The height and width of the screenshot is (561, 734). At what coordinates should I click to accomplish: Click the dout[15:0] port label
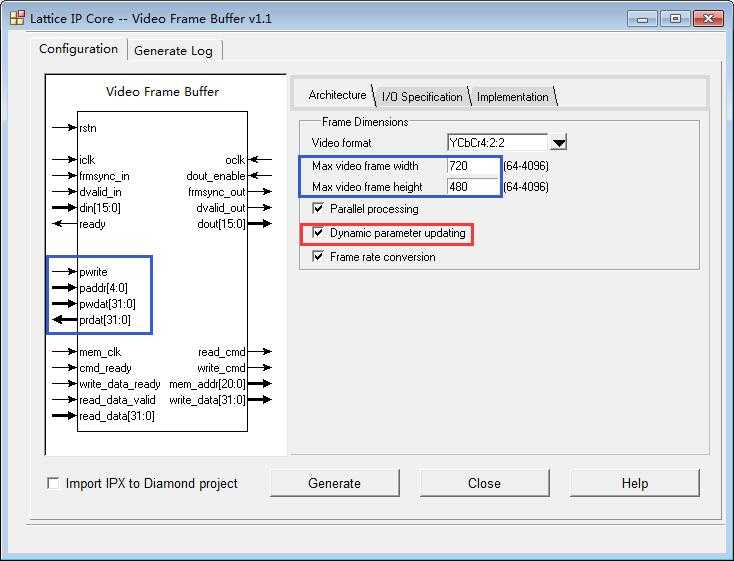click(221, 224)
